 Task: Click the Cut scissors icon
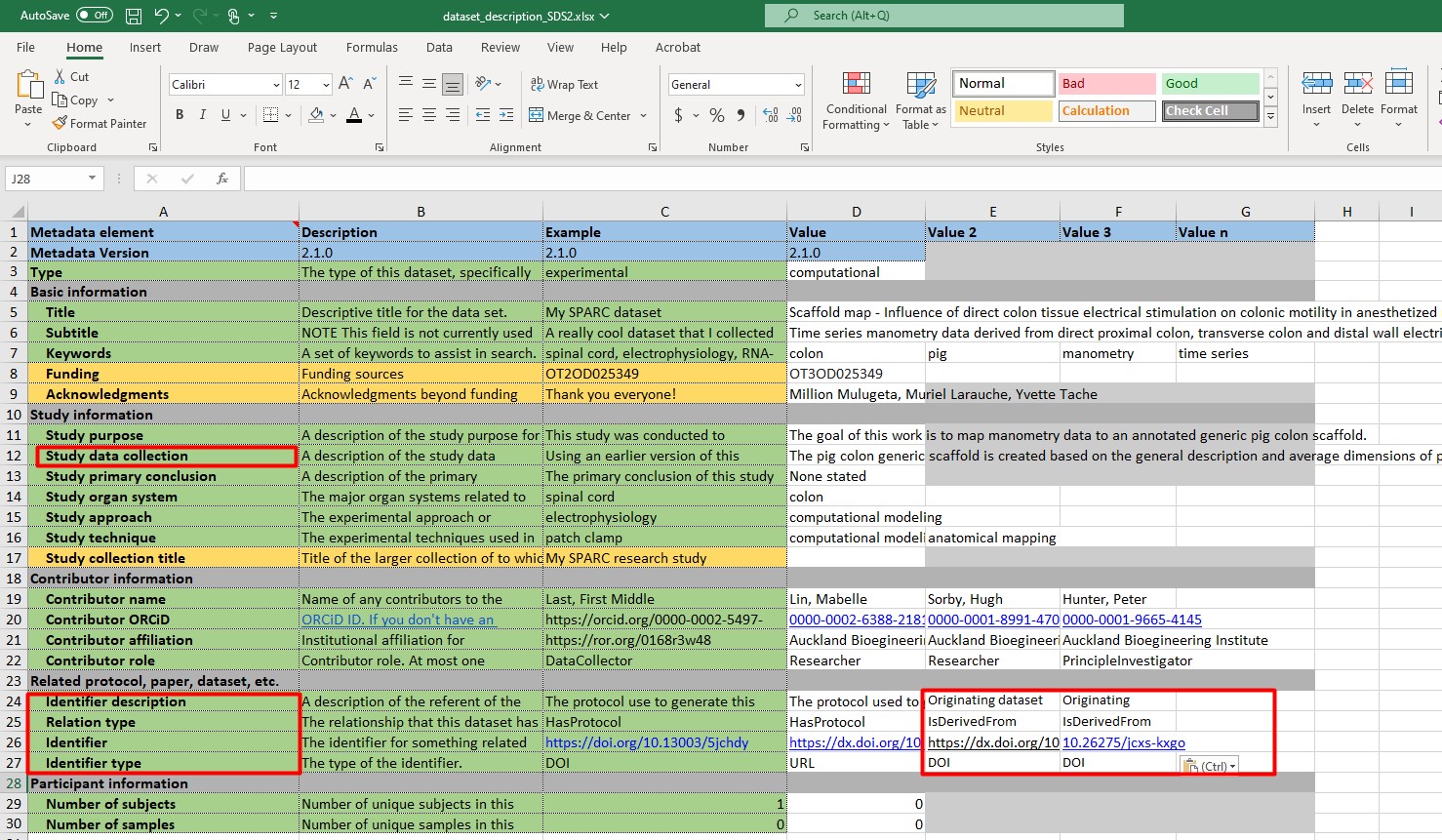click(x=60, y=76)
